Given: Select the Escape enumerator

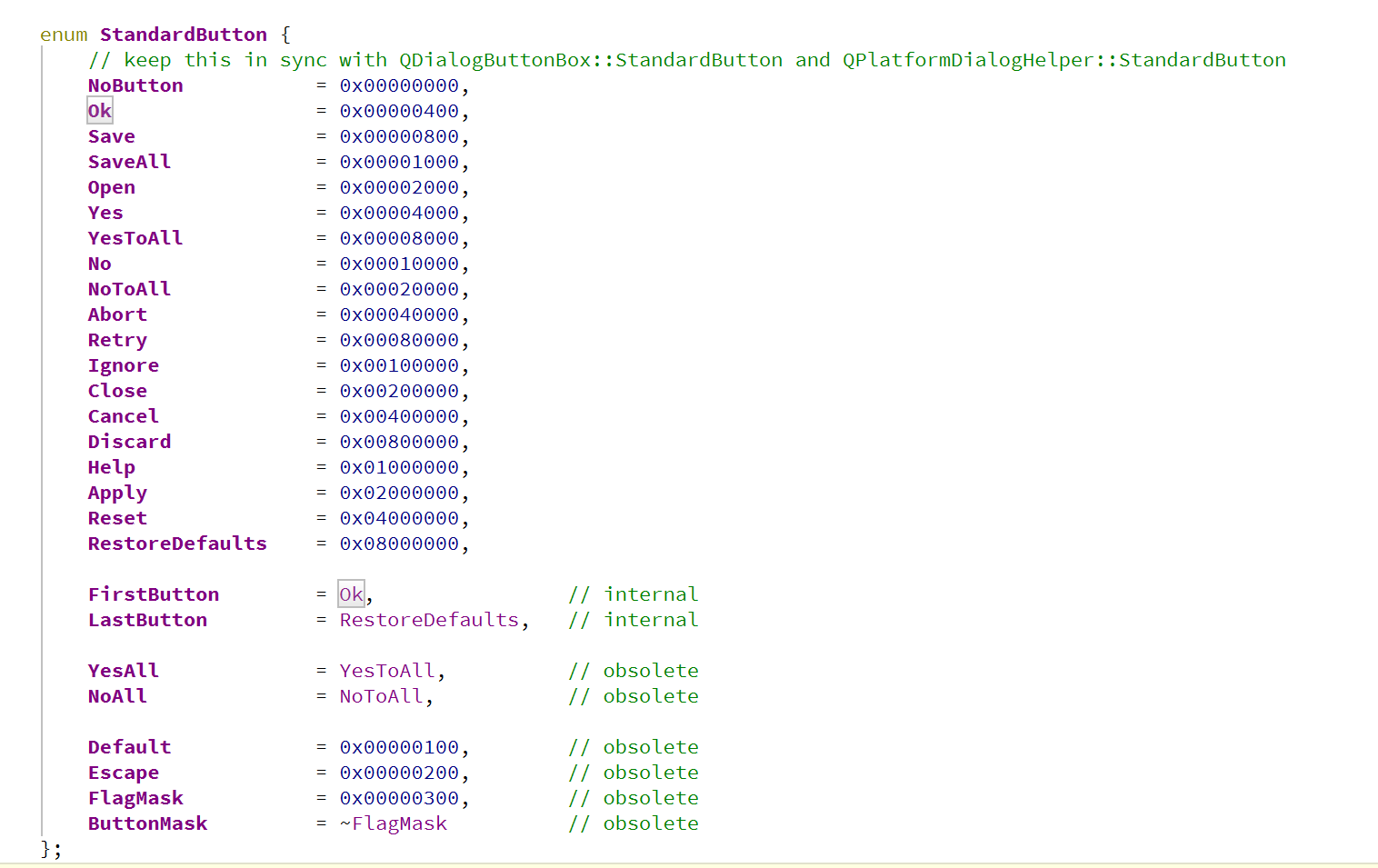Looking at the screenshot, I should pos(124,773).
